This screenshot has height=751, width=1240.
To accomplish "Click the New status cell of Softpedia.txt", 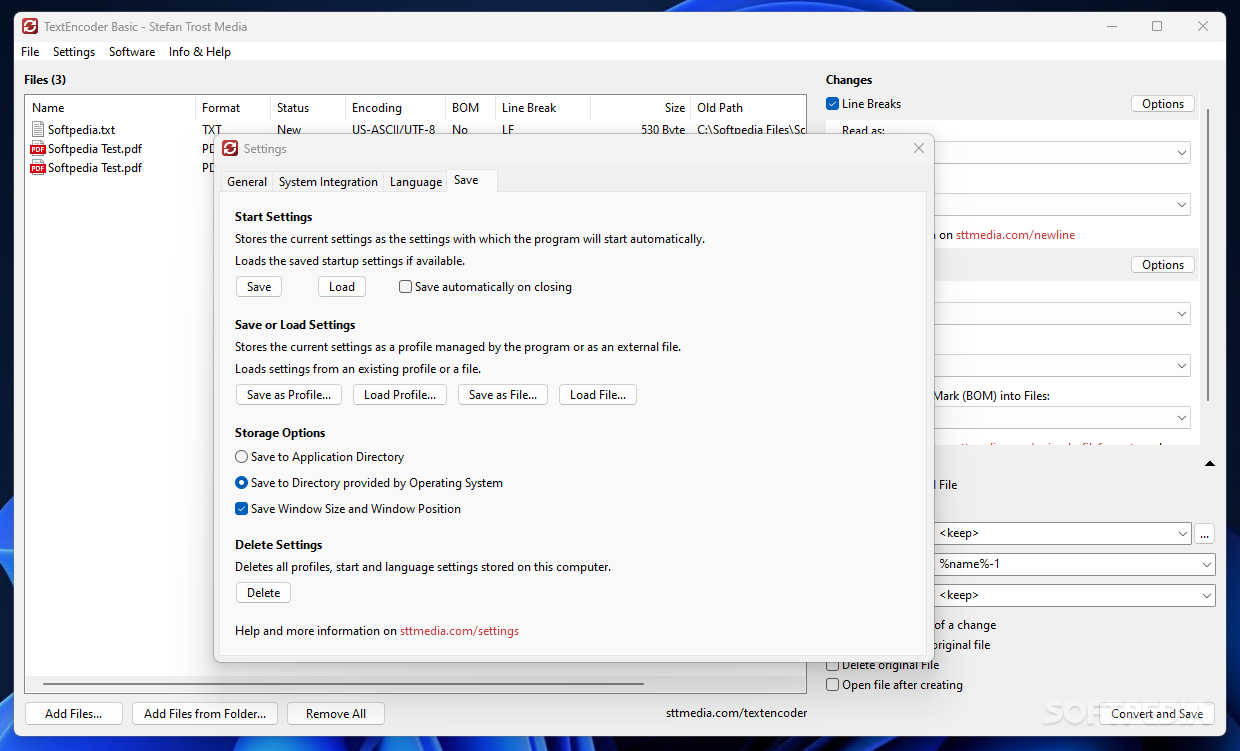I will tap(289, 130).
